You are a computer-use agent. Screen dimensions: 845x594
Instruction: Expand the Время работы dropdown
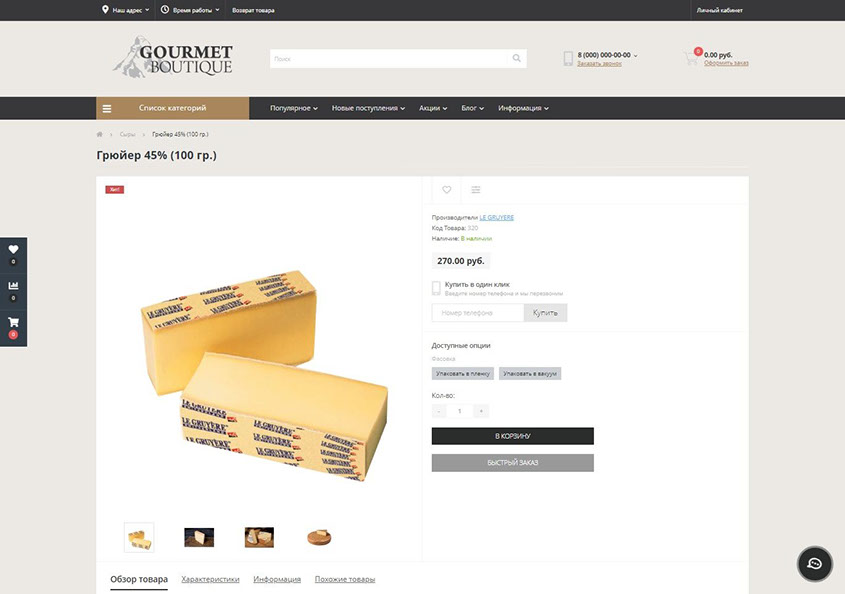pyautogui.click(x=190, y=10)
